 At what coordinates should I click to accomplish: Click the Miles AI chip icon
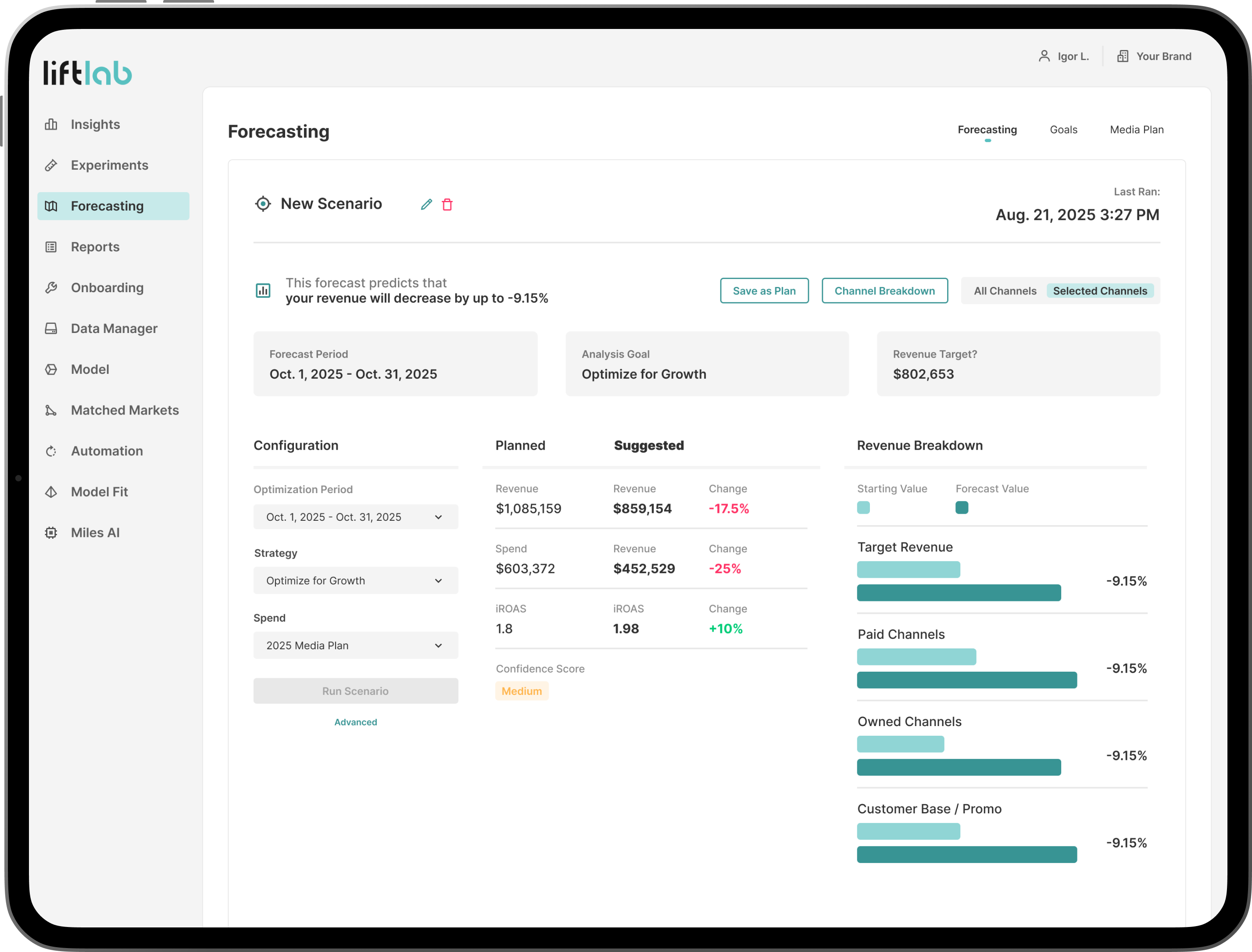pyautogui.click(x=51, y=533)
